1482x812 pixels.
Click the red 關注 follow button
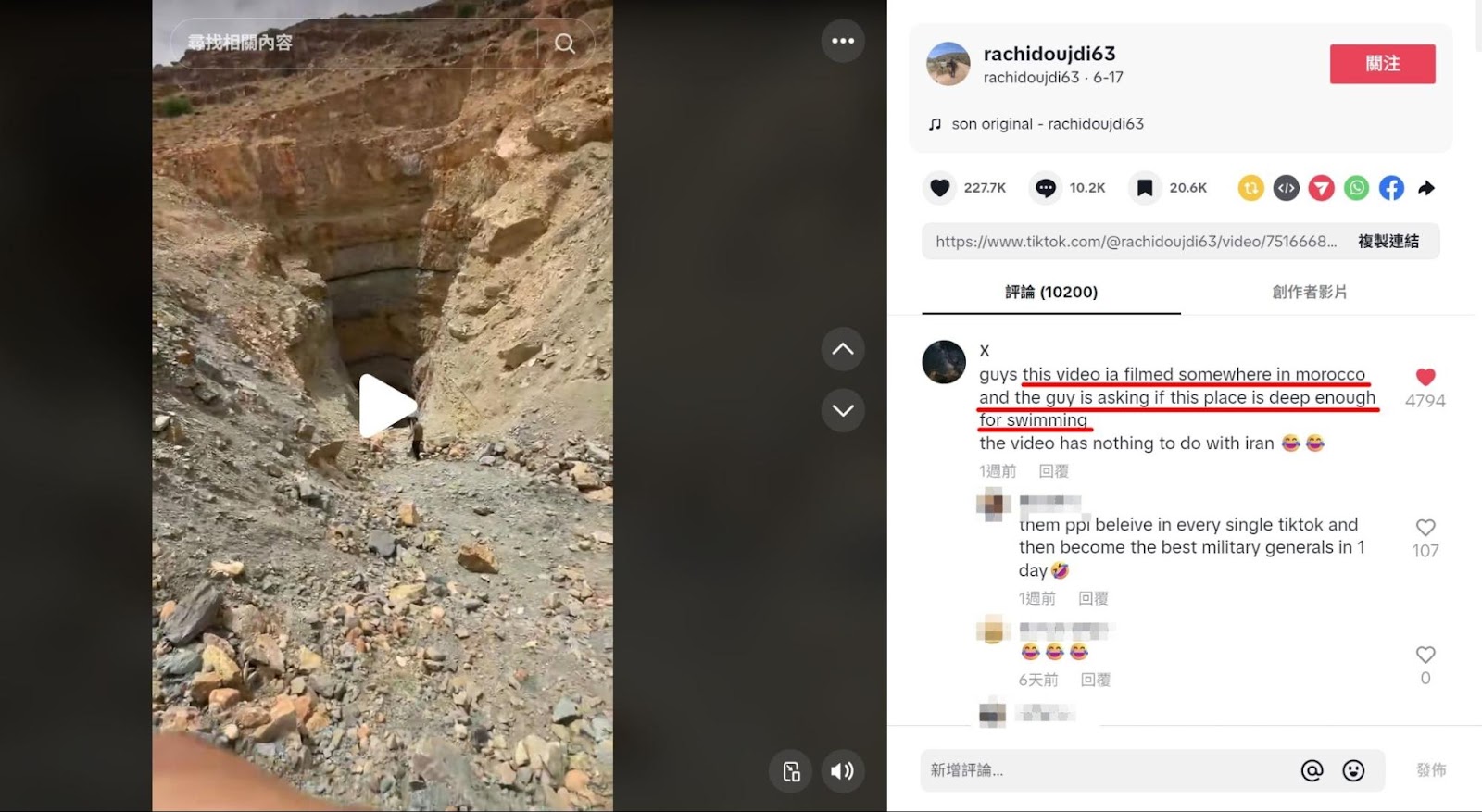tap(1382, 64)
